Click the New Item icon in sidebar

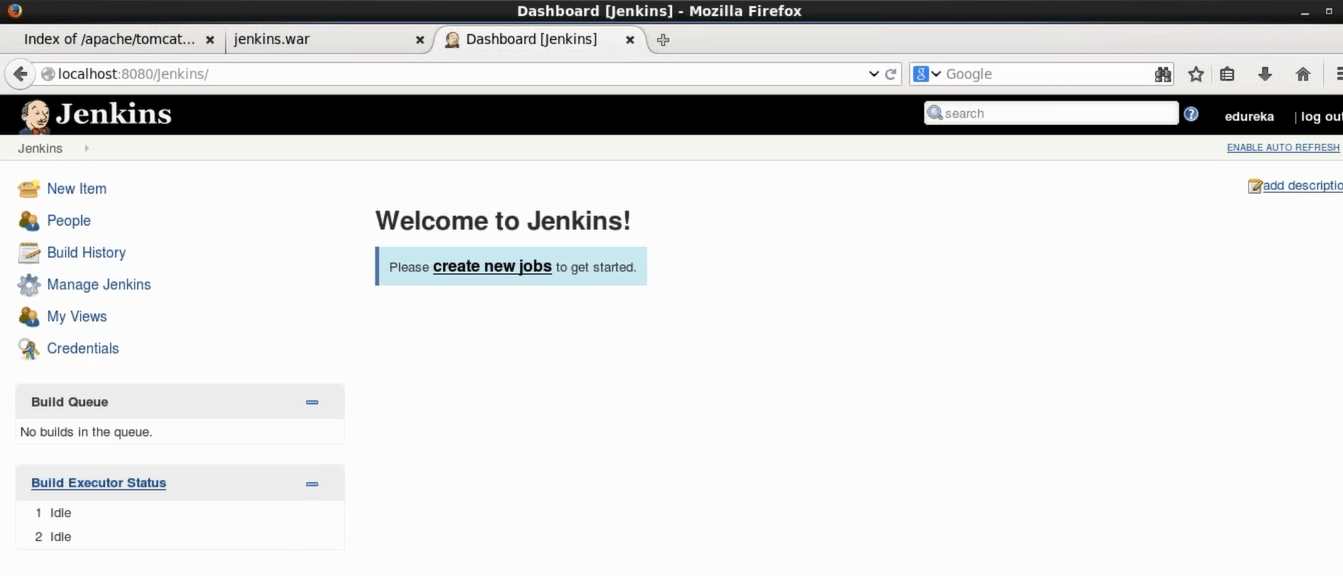tap(29, 189)
